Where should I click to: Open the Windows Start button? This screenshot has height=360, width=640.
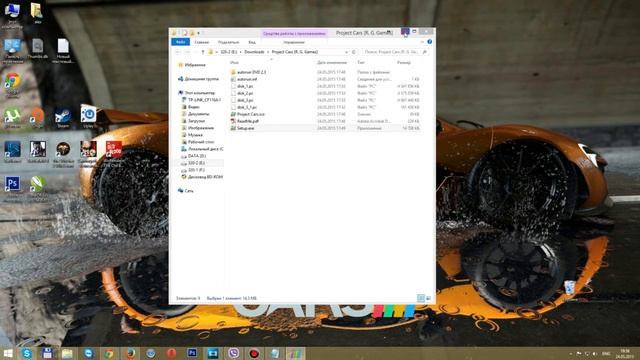click(x=7, y=353)
